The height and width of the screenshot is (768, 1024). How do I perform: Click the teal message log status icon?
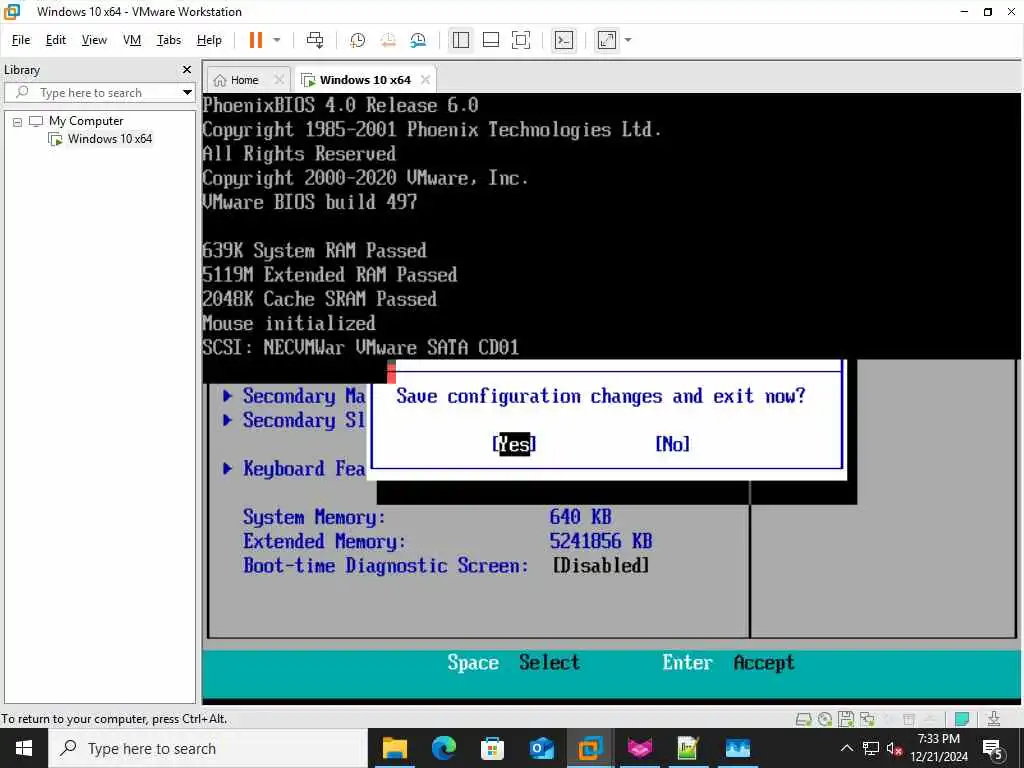[x=961, y=719]
